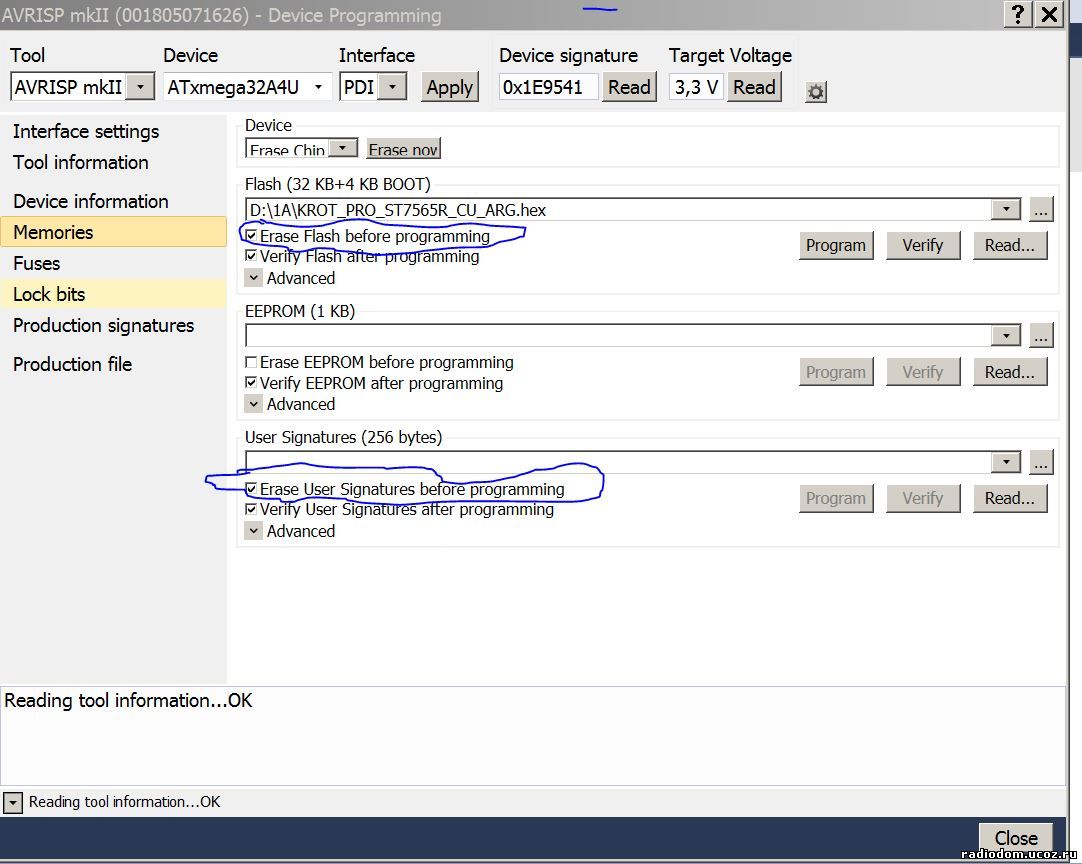The height and width of the screenshot is (864, 1082).
Task: Expand EEPROM Advanced options
Action: pyautogui.click(x=253, y=404)
